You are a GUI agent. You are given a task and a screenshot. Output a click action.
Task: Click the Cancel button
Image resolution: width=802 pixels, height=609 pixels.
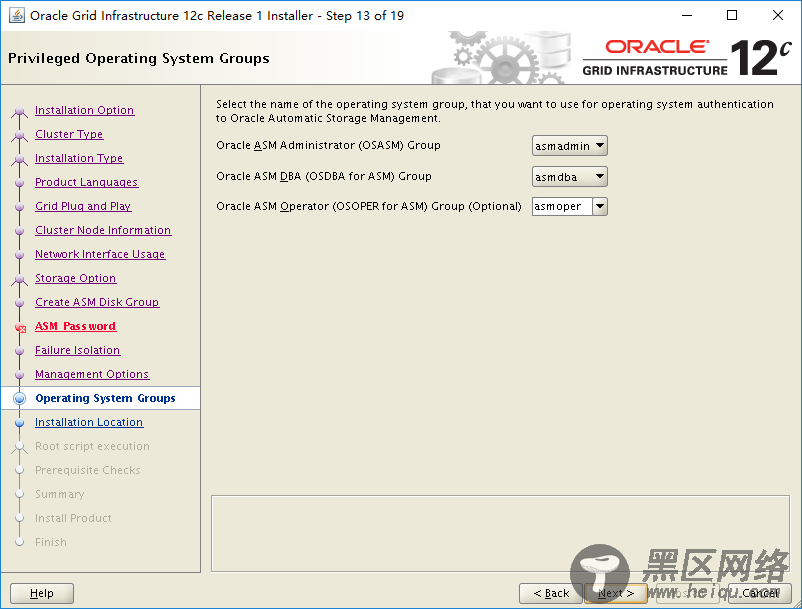pos(760,593)
